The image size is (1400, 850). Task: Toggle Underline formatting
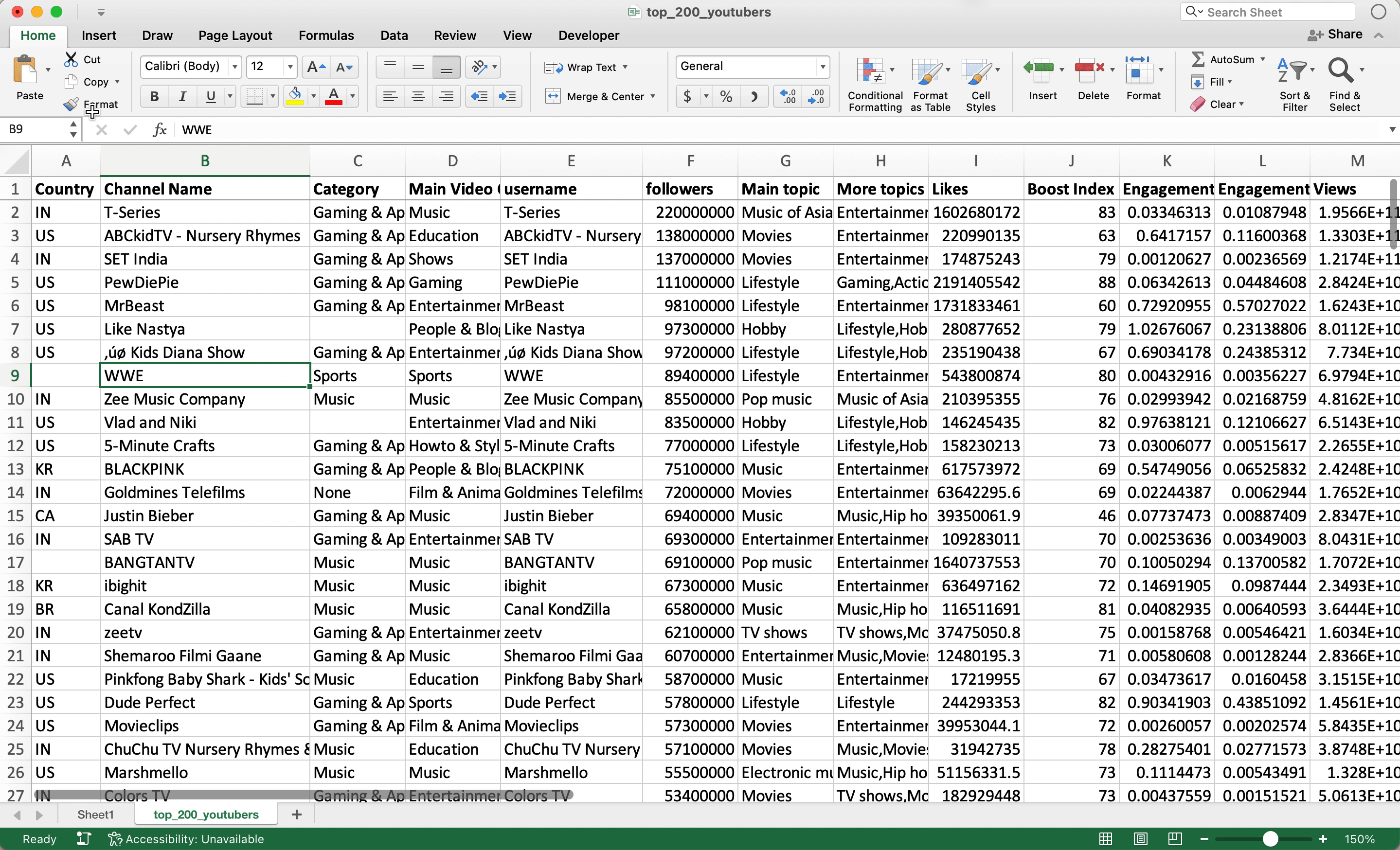[x=211, y=97]
